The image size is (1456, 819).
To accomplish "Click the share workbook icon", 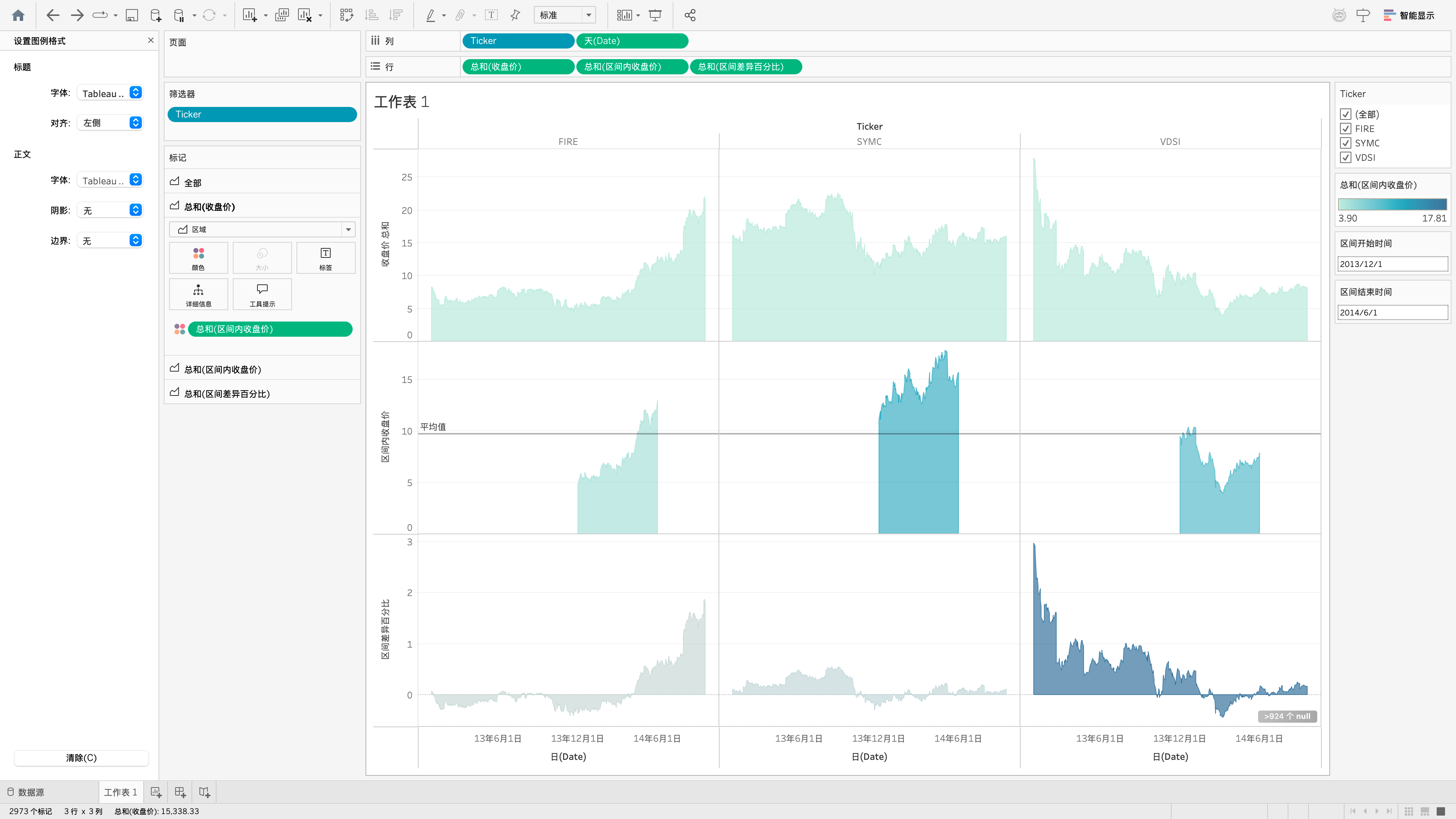I will 690,15.
